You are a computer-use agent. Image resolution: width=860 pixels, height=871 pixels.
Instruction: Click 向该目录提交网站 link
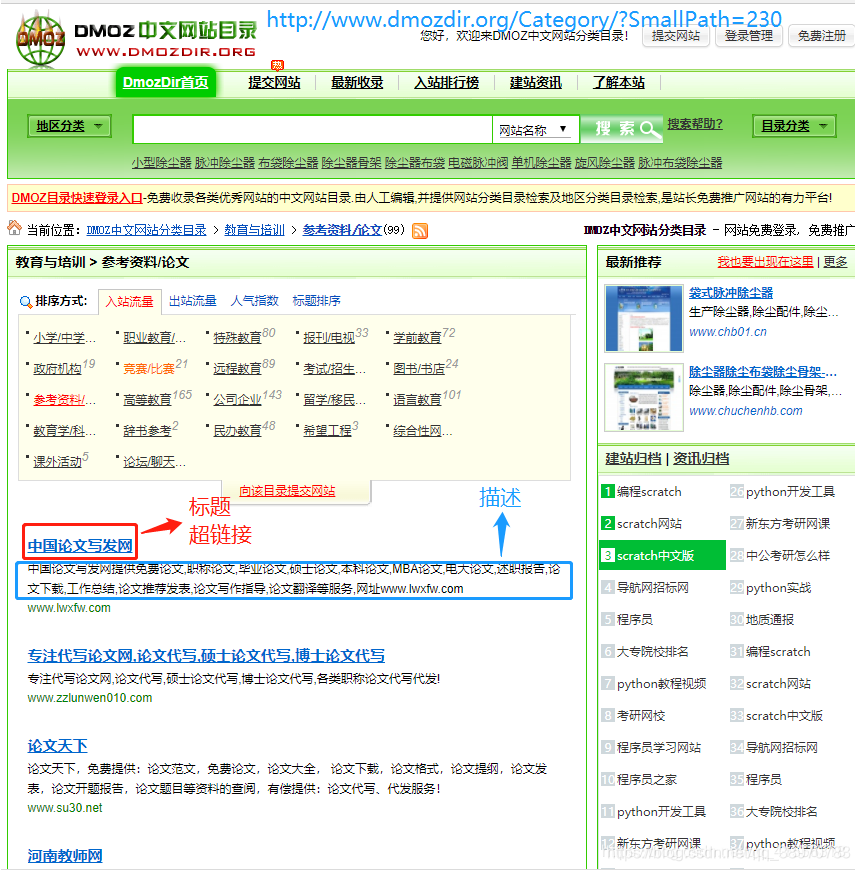[287, 491]
